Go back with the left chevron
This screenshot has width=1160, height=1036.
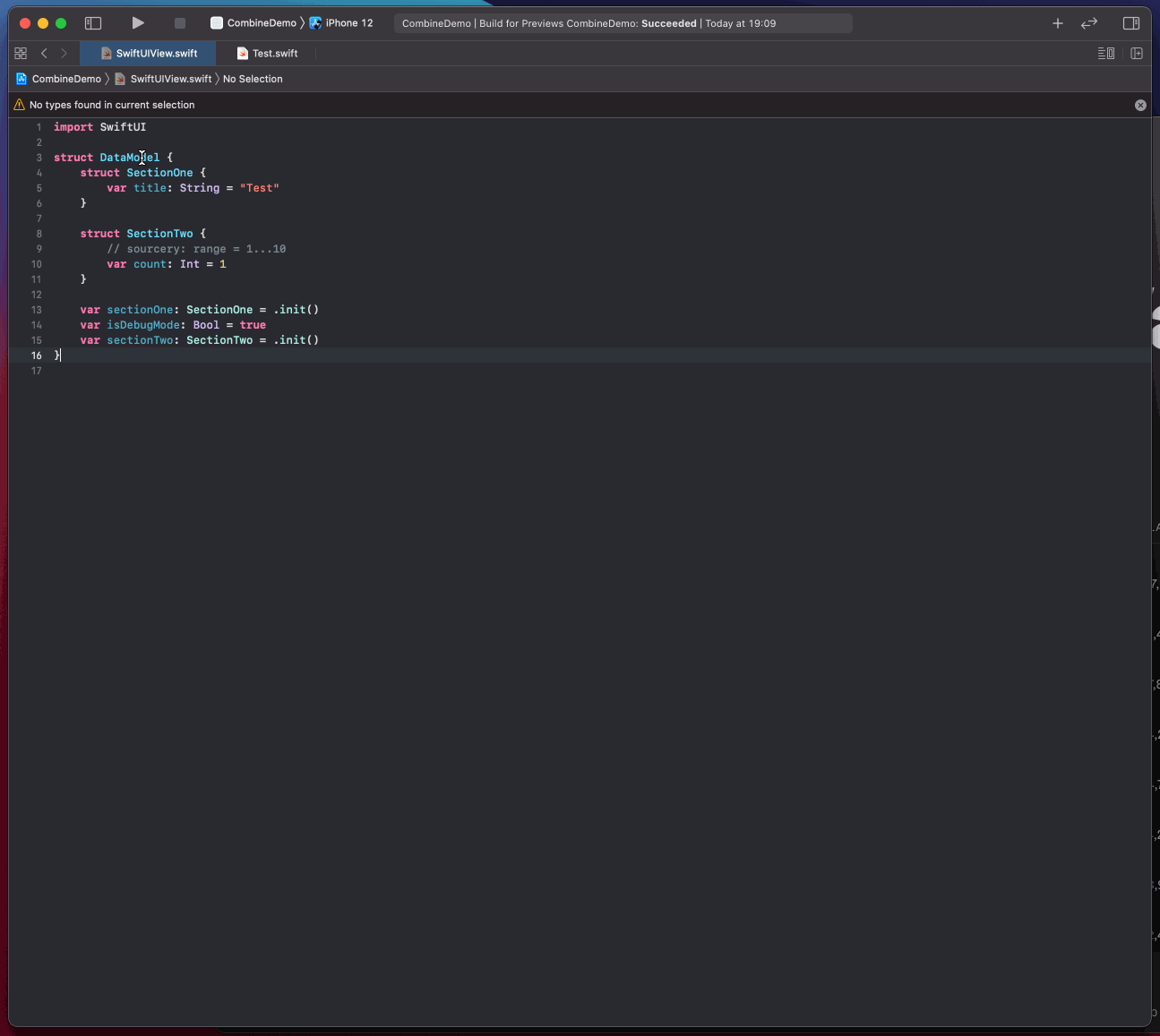(x=44, y=54)
